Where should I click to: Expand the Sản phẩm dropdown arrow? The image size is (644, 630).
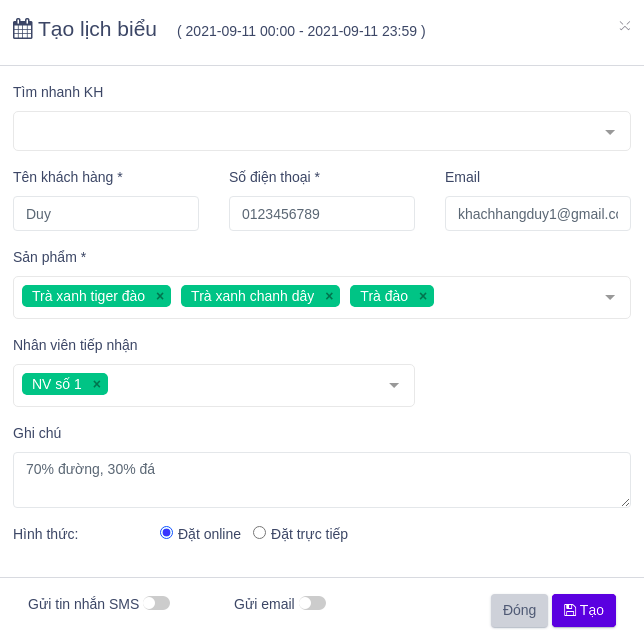point(610,297)
